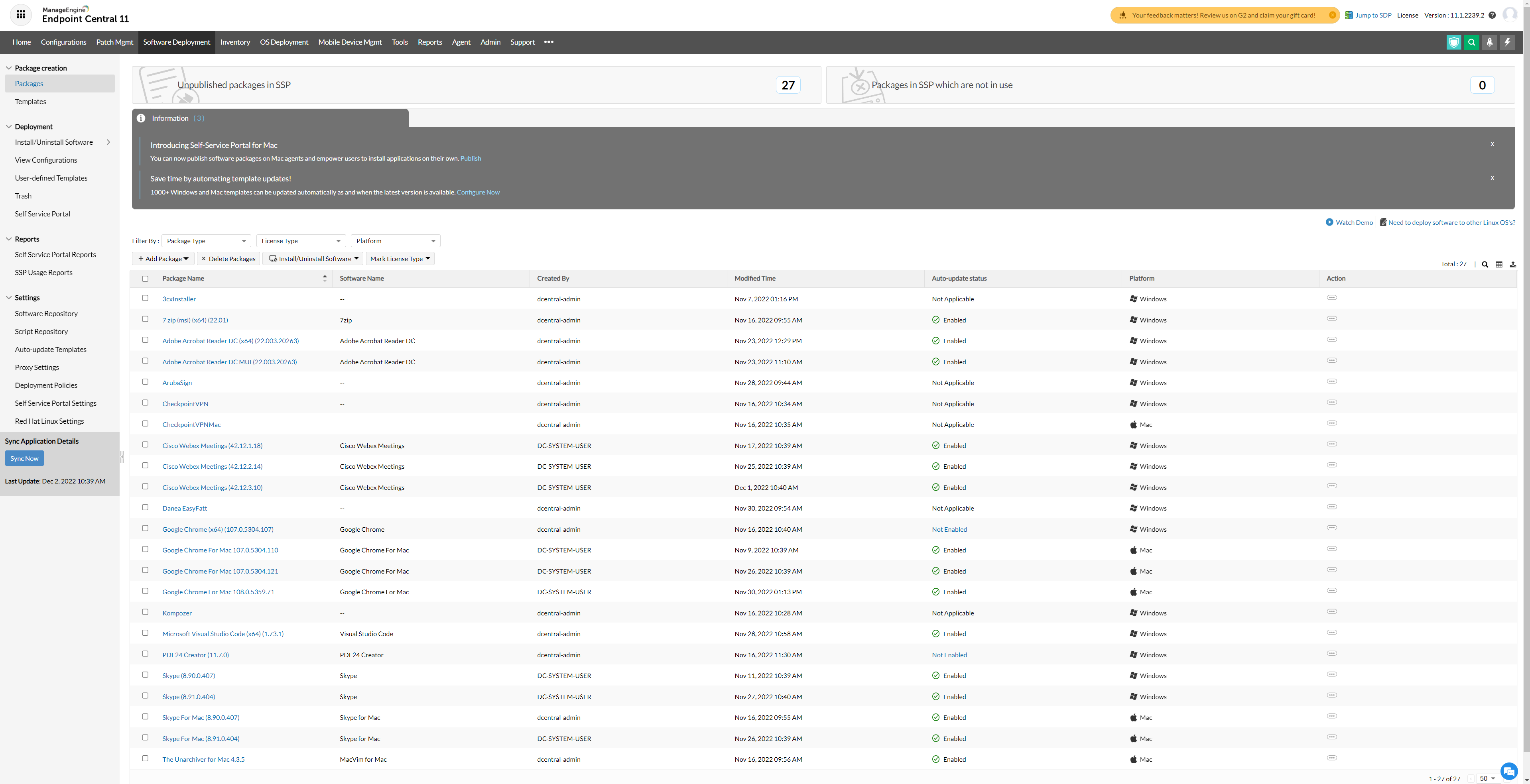Screen dimensions: 1530x784
Task: Dismiss the Self-Service Portal for Mac notice
Action: 1492,144
